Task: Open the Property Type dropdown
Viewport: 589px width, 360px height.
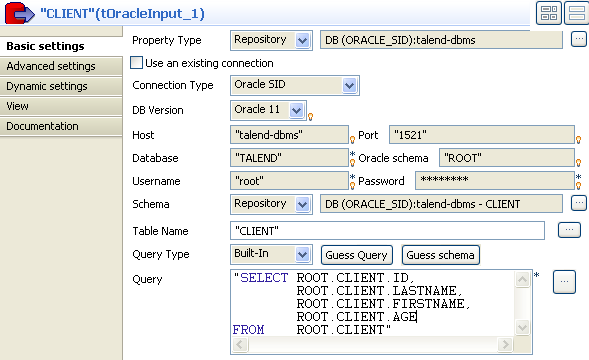Action: tap(302, 40)
